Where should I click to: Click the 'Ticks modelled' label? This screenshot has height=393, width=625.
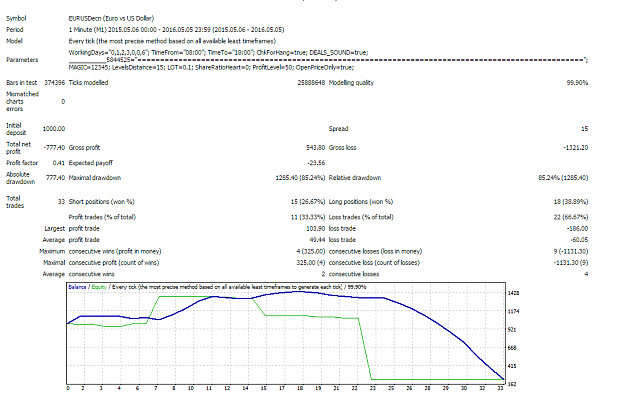pyautogui.click(x=88, y=83)
